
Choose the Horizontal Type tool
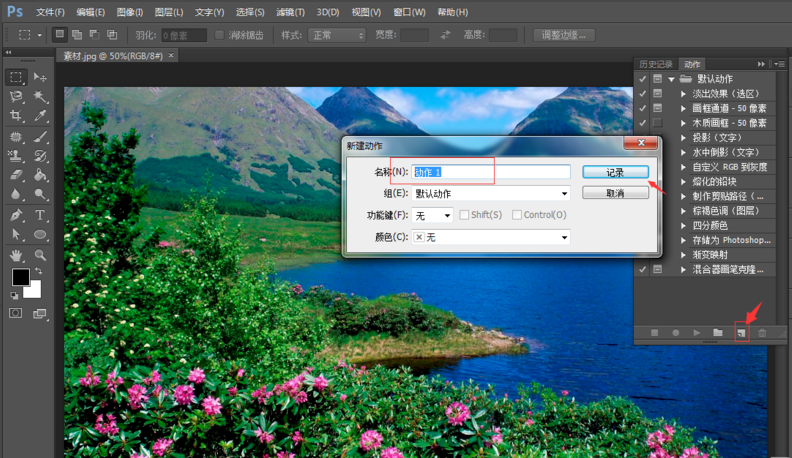point(41,215)
